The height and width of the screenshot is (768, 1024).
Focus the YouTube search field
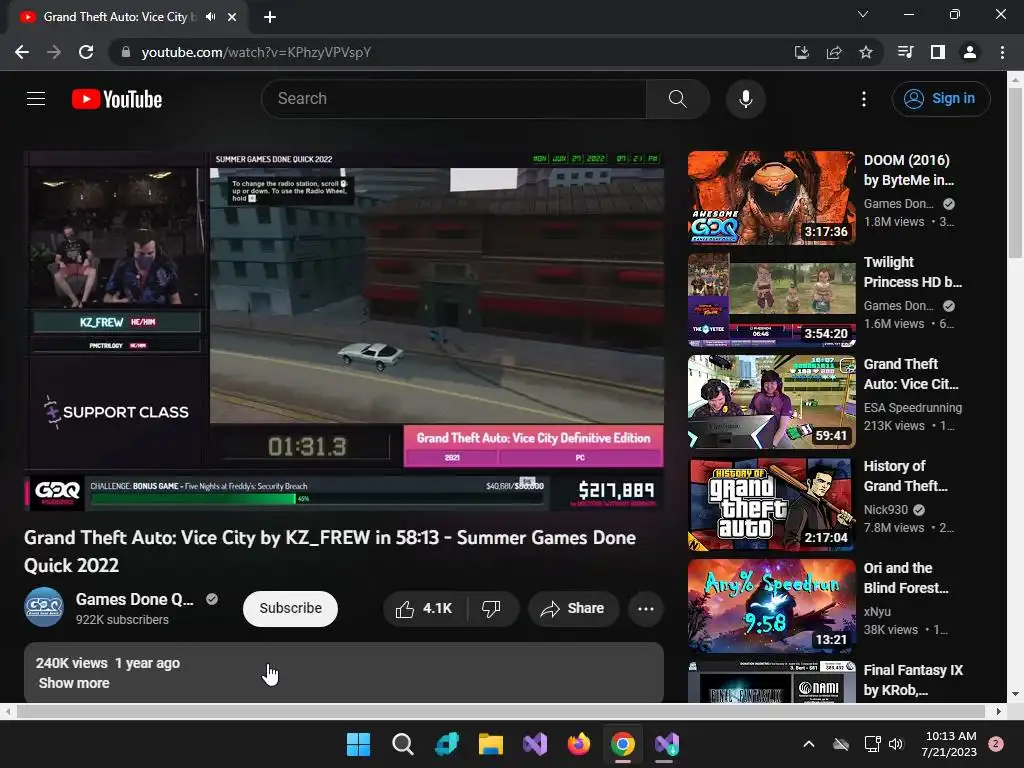point(454,99)
